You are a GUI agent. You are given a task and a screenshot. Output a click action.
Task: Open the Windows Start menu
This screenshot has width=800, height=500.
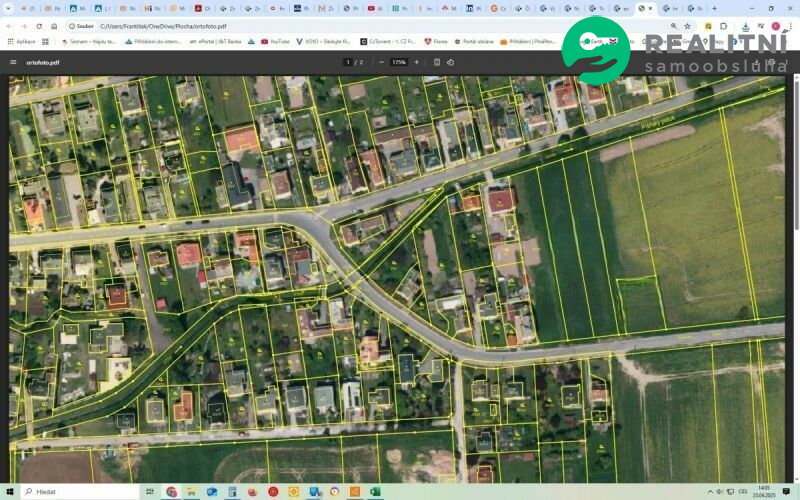[x=9, y=492]
